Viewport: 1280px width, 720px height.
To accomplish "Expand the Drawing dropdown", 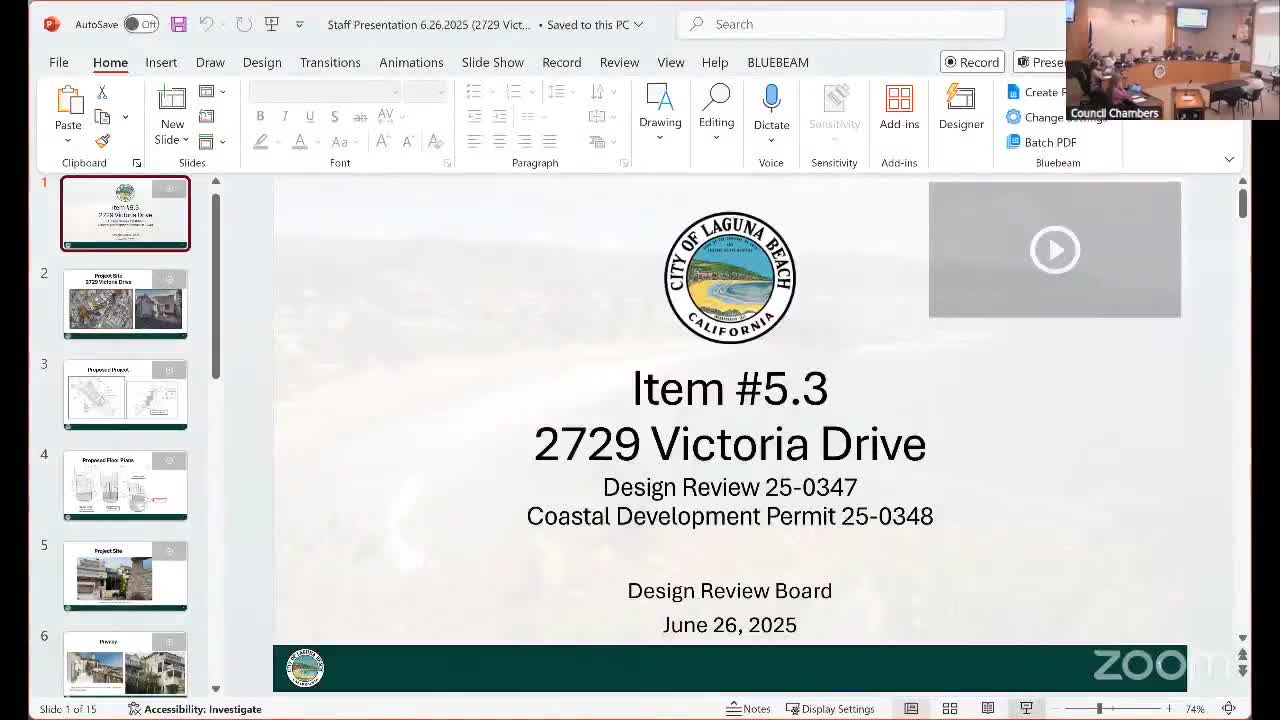I will (x=660, y=137).
